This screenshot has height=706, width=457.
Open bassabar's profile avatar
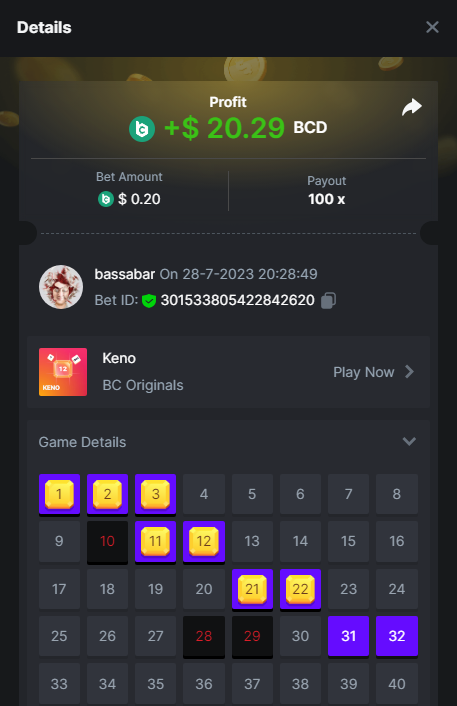pos(61,287)
